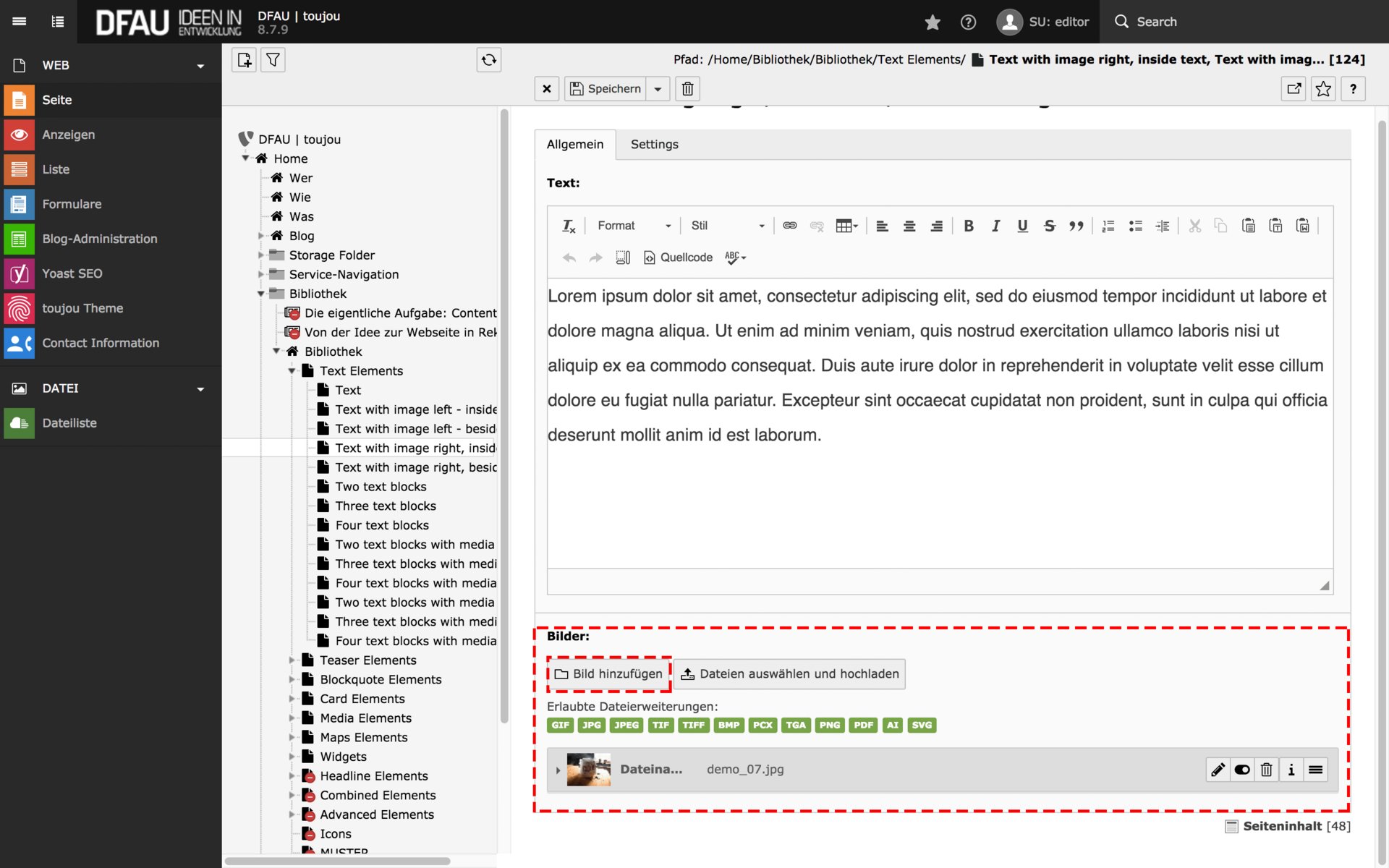
Task: Open the Anzeigen module
Action: (x=111, y=135)
